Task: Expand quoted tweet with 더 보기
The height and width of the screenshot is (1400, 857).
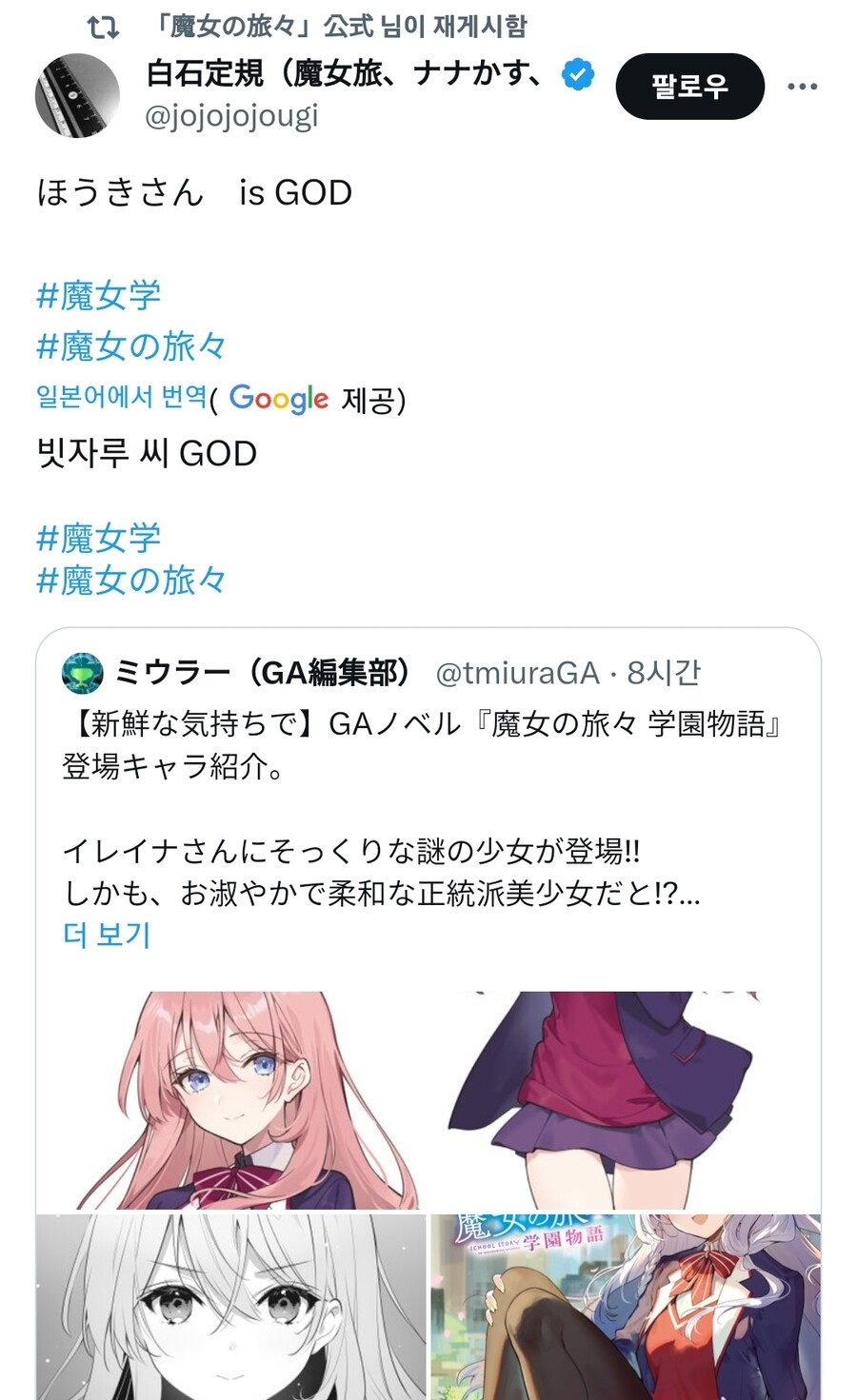Action: 107,935
